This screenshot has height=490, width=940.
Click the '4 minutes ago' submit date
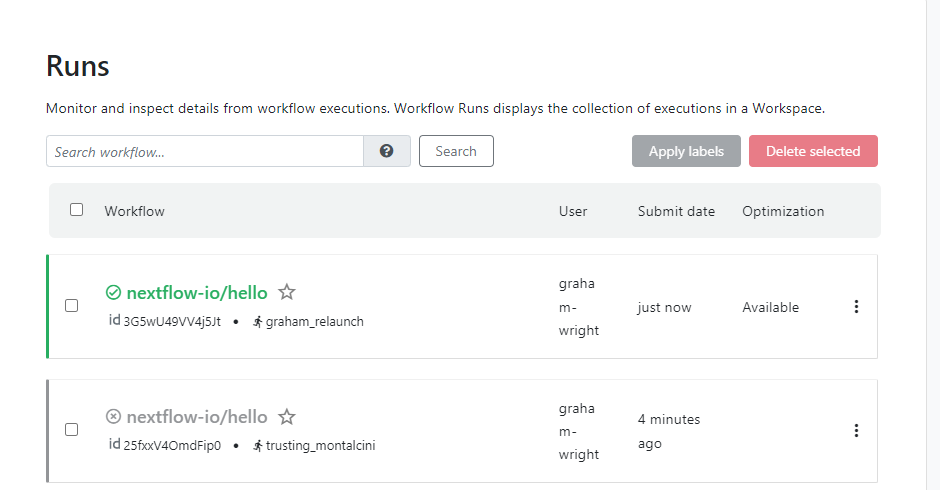[x=669, y=431]
